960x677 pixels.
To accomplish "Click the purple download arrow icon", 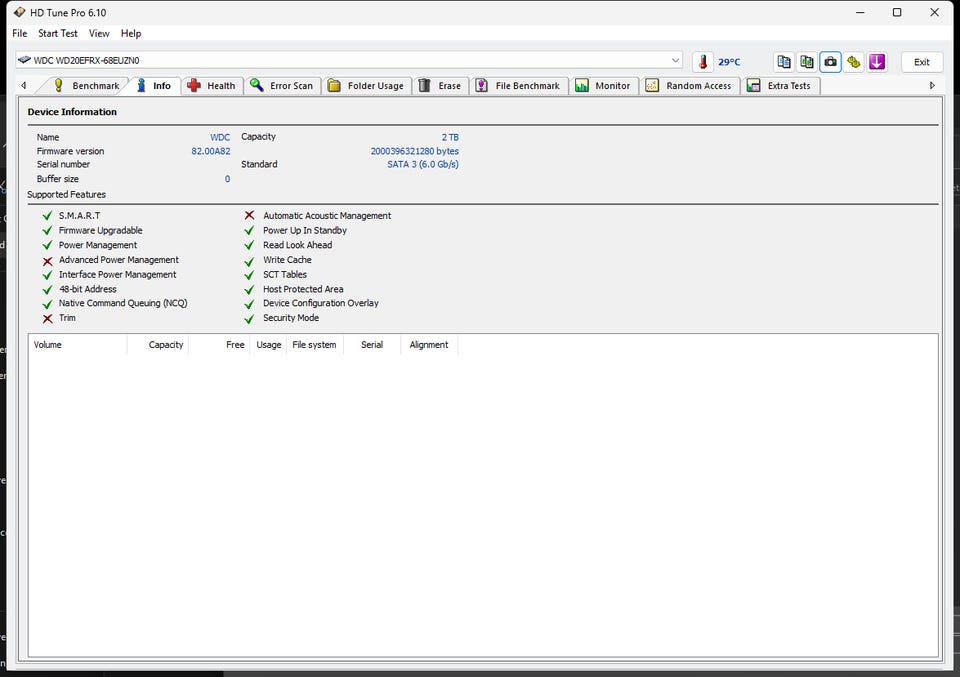I will click(x=877, y=62).
